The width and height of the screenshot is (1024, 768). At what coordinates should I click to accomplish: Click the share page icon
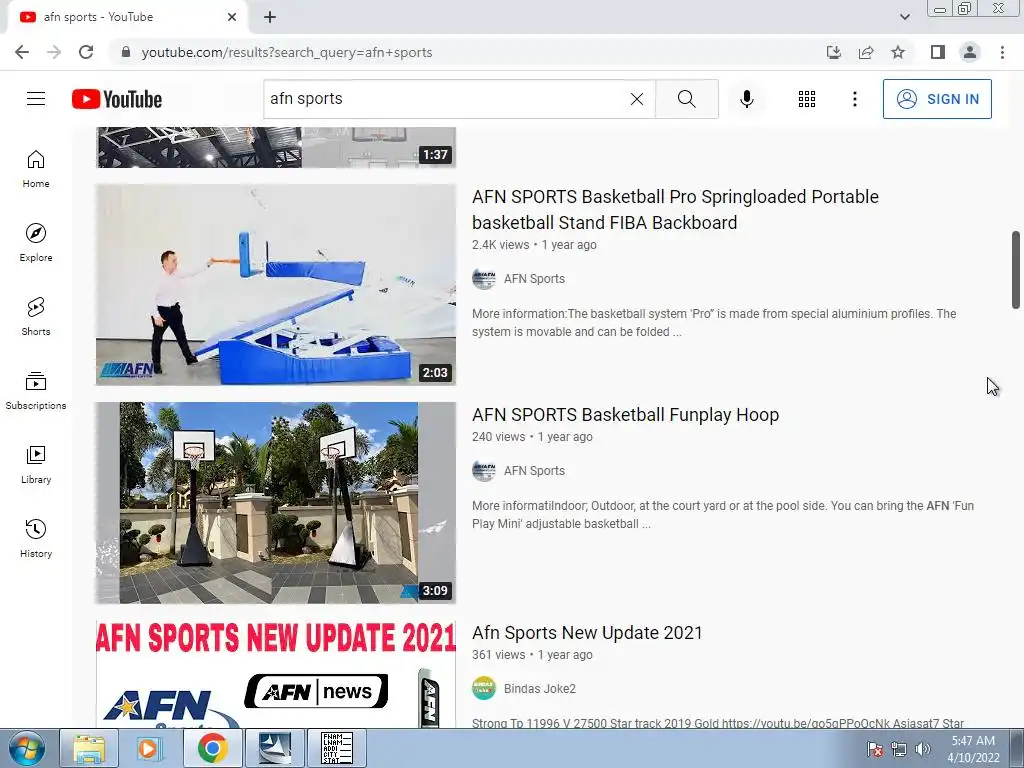click(866, 52)
